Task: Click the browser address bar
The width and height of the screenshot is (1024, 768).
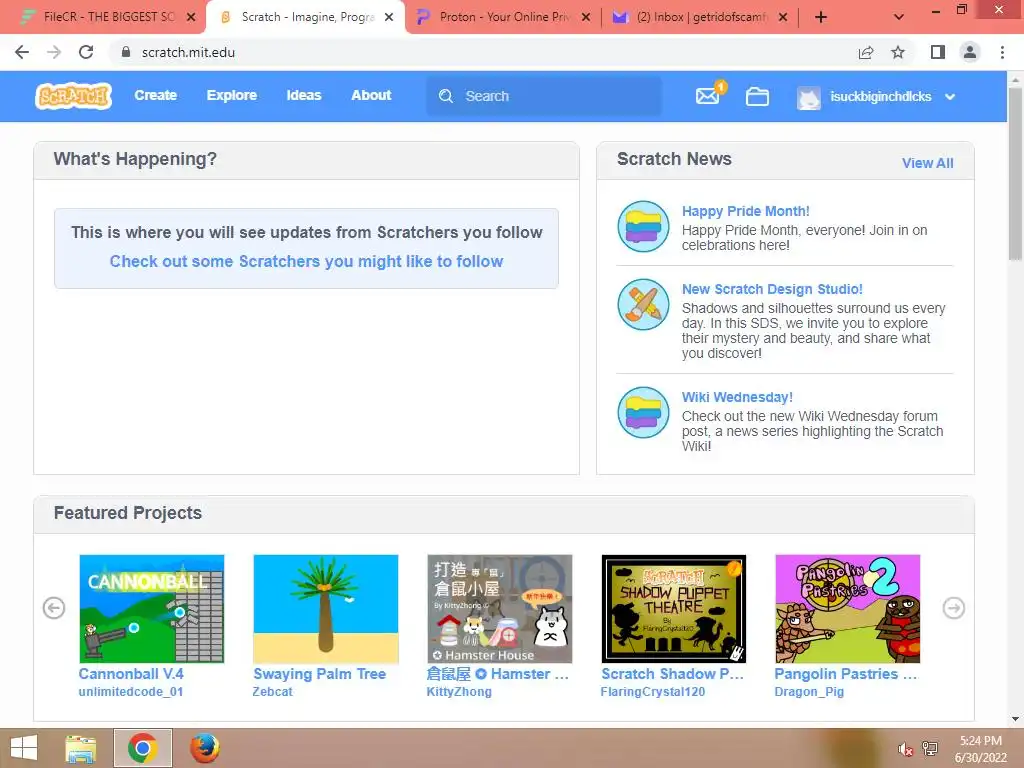Action: [483, 52]
